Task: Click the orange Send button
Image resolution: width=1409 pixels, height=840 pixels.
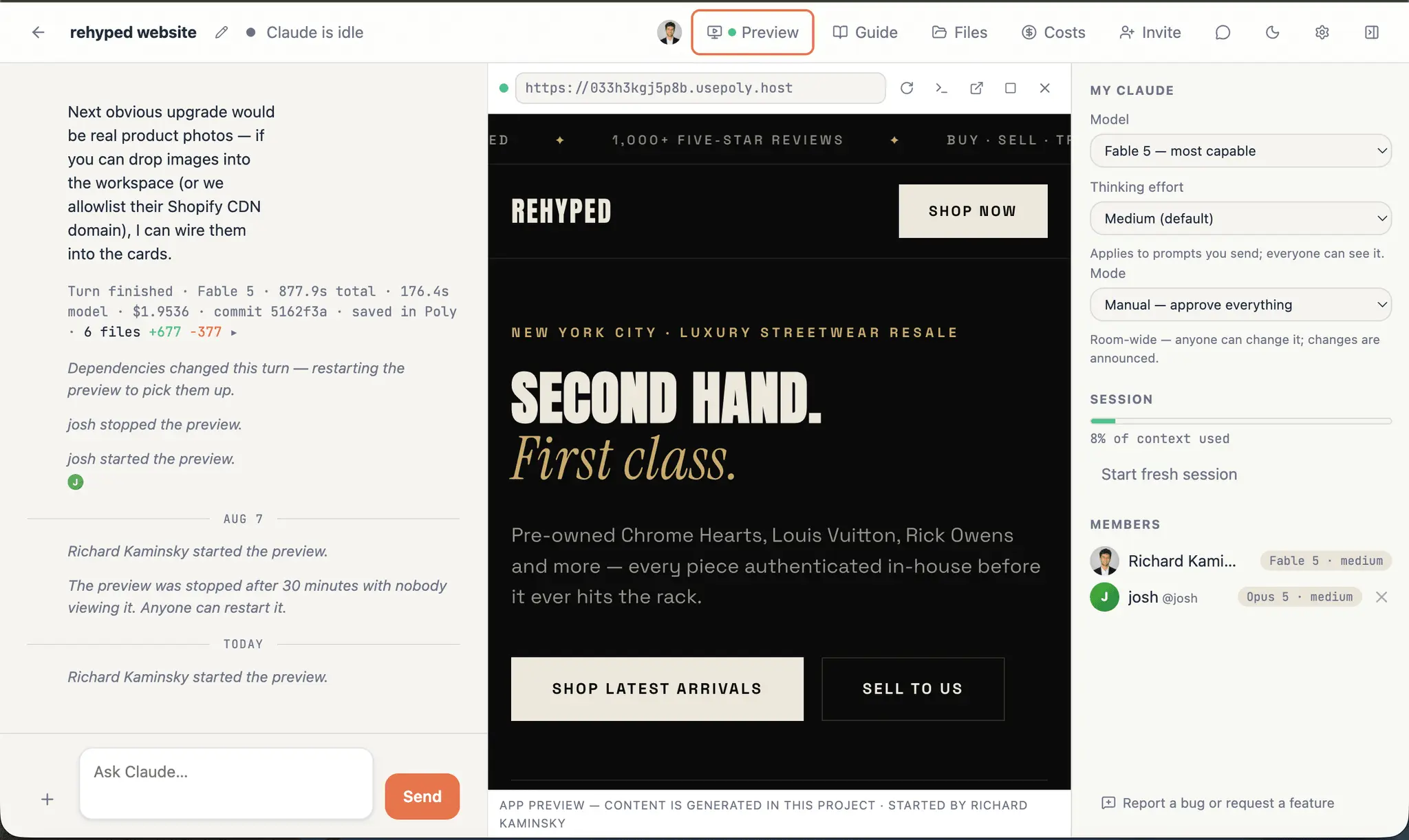Action: pyautogui.click(x=422, y=796)
